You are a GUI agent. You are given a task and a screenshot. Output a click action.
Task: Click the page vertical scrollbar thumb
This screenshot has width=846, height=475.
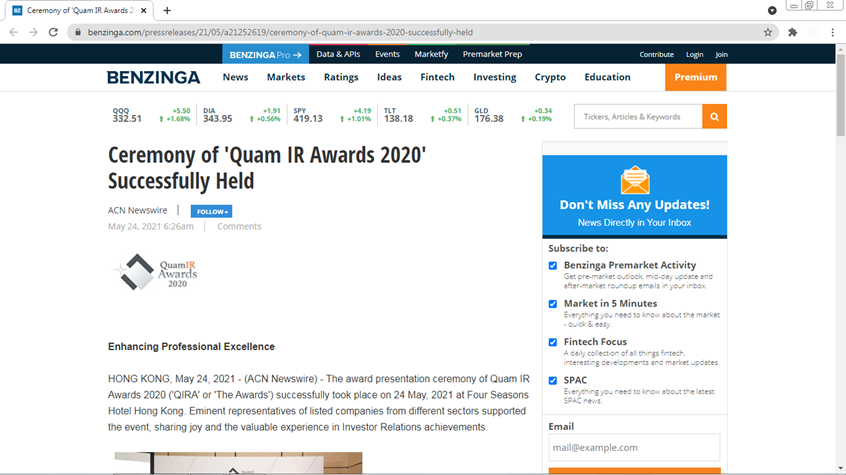(841, 94)
